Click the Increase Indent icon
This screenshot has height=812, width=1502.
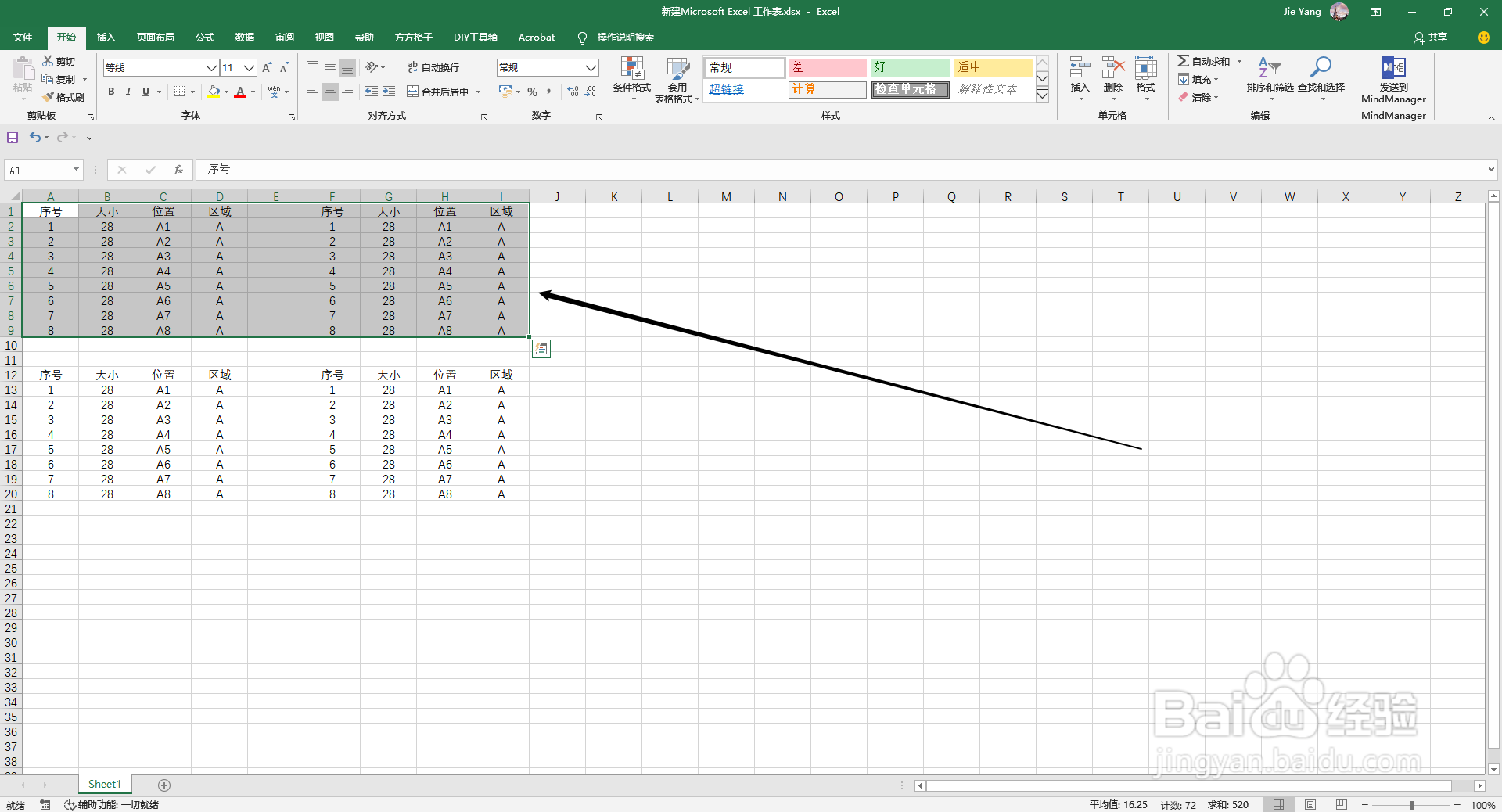click(389, 92)
